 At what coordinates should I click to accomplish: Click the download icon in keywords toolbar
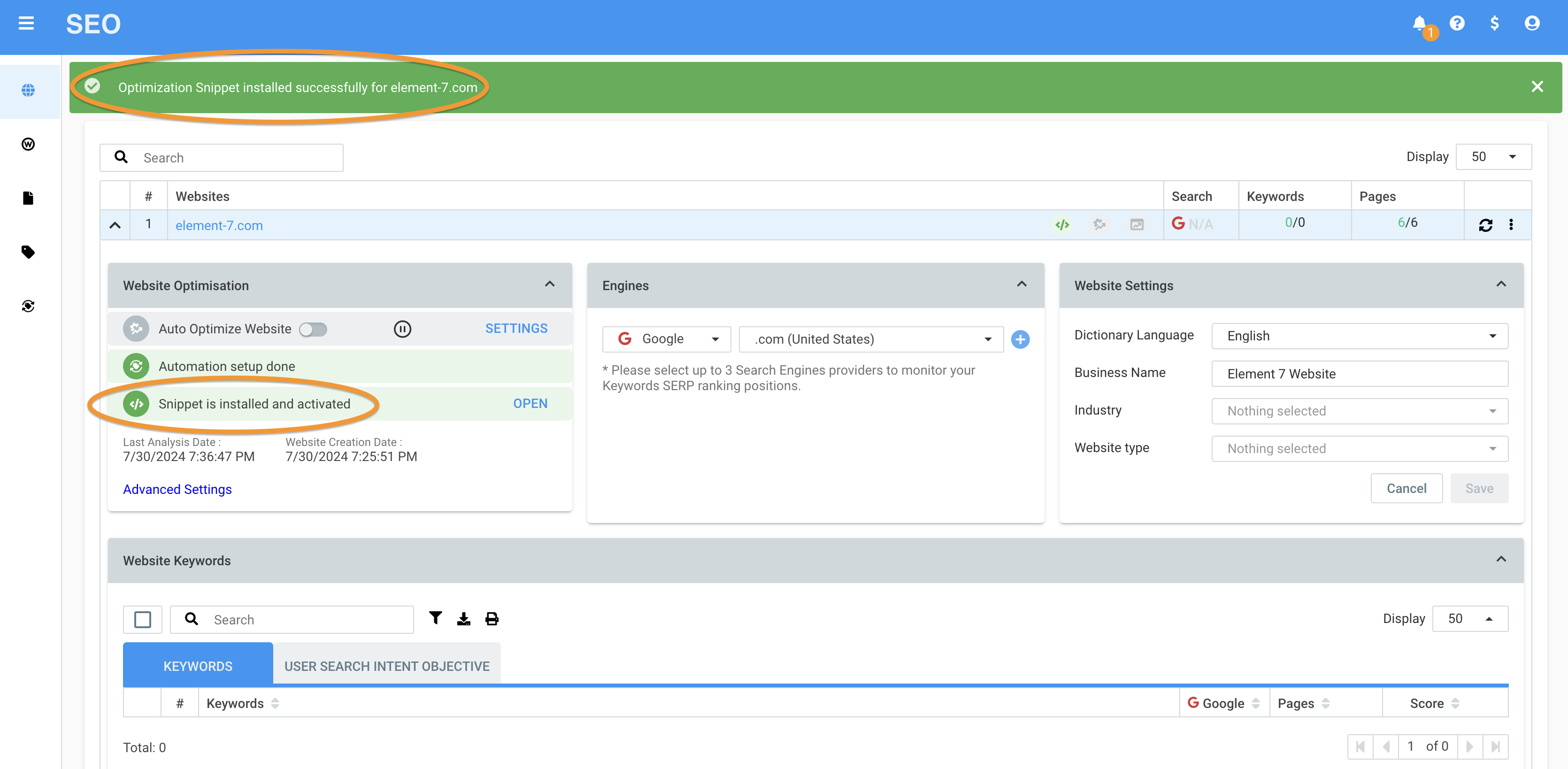(464, 619)
